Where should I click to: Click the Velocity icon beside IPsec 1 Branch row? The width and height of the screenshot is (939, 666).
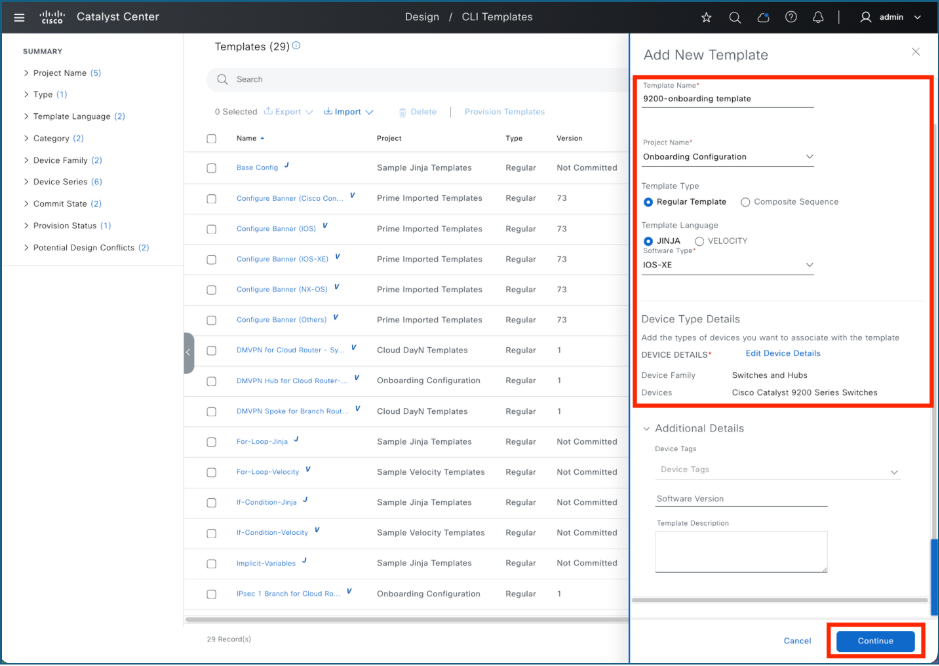(349, 591)
